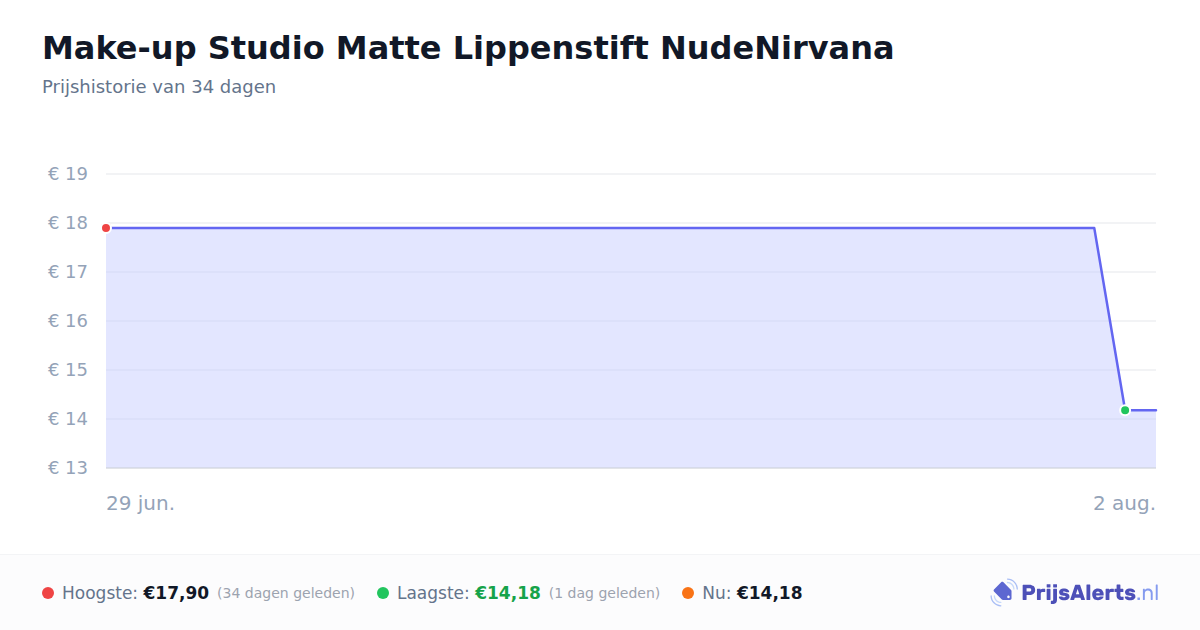1200x630 pixels.
Task: Click the steep price drop line segment
Action: [1109, 319]
